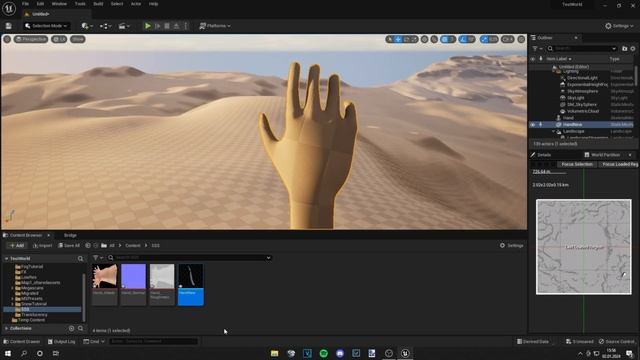Open the Outliner filter options
Viewport: 640px width, 360px height.
(x=537, y=49)
